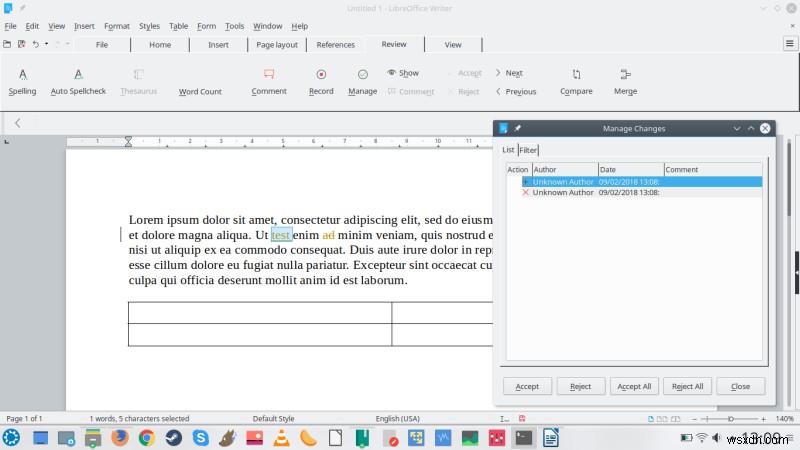This screenshot has height=450, width=800.
Task: Shade Manage Changes window with down chevron
Action: 737,129
